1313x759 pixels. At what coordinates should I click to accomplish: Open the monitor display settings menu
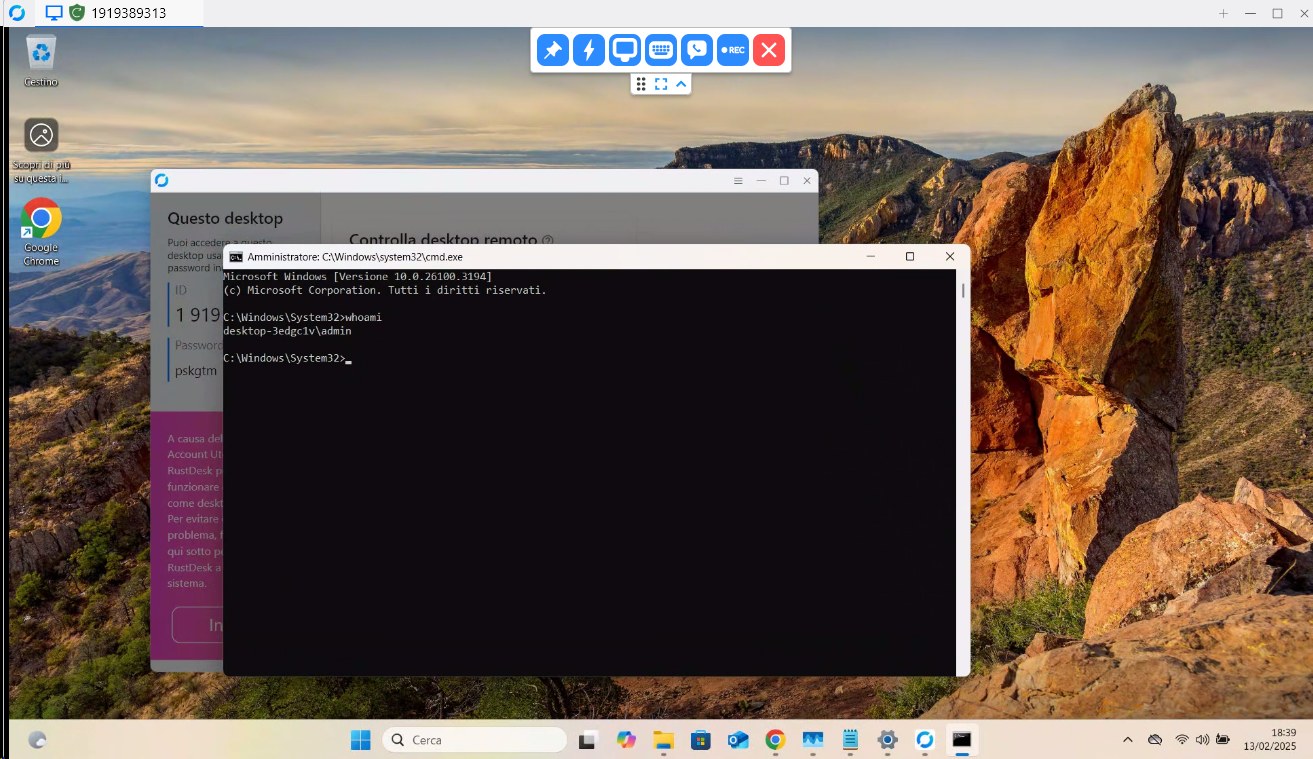[624, 50]
